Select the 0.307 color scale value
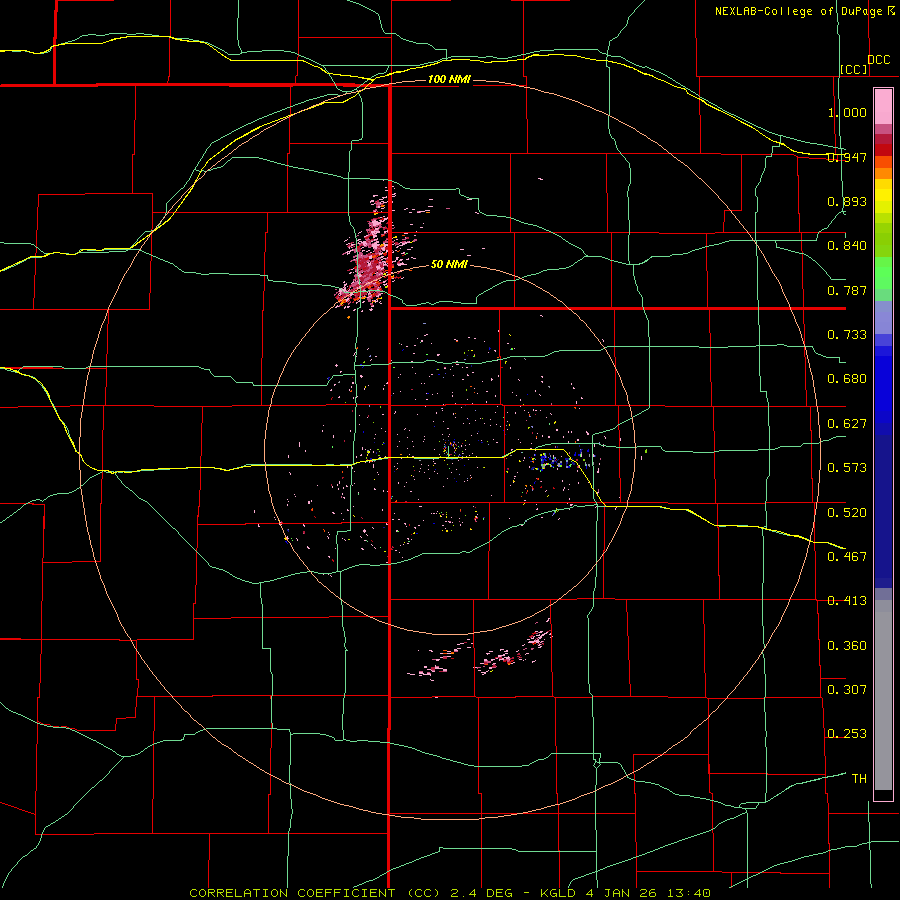The image size is (900, 900). point(847,690)
